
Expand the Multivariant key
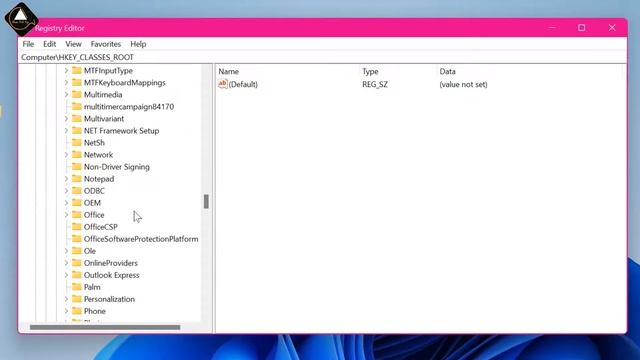pyautogui.click(x=66, y=119)
